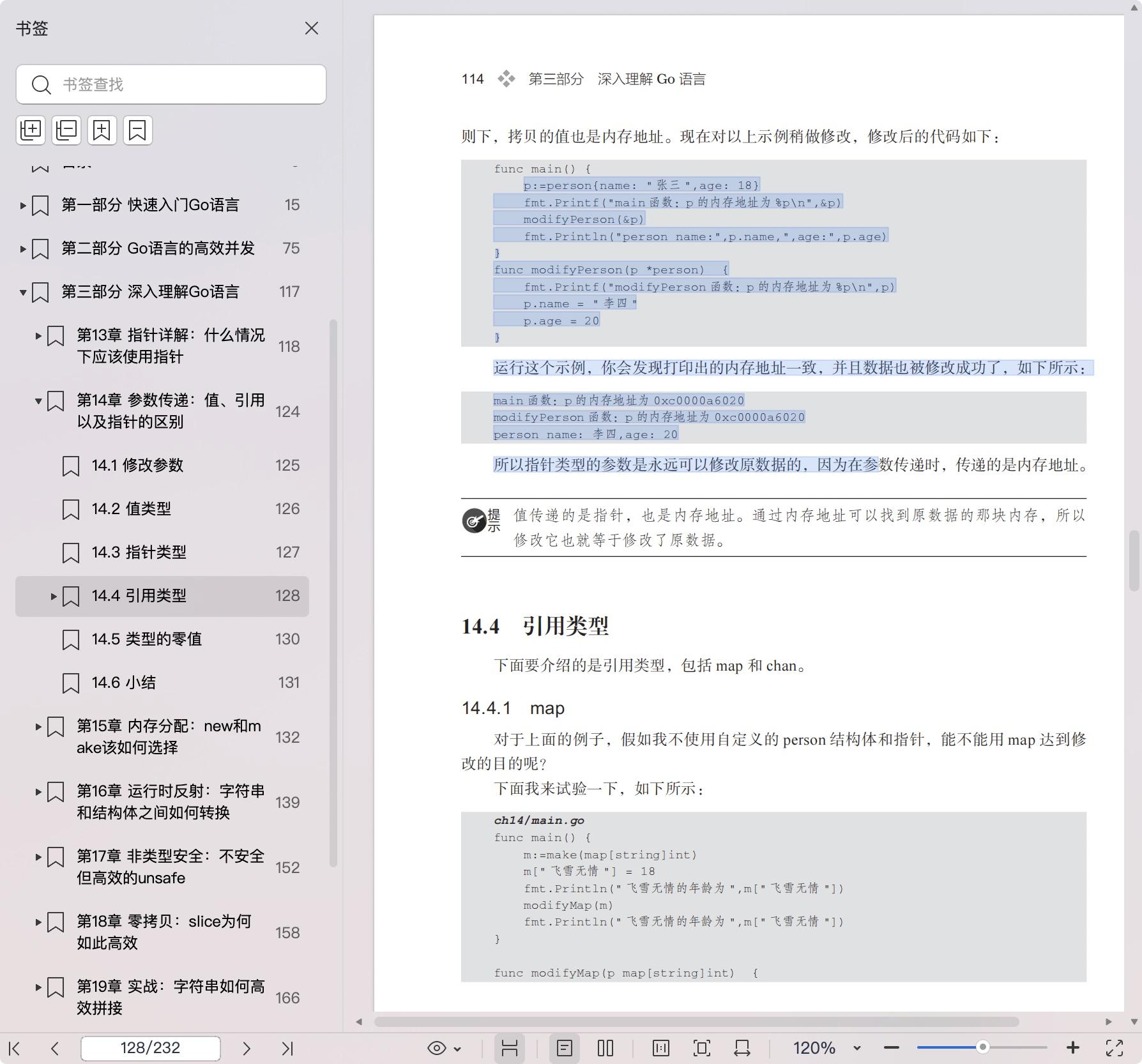Click document vertical scrollbar thumb
This screenshot has width=1142, height=1064.
(1134, 561)
